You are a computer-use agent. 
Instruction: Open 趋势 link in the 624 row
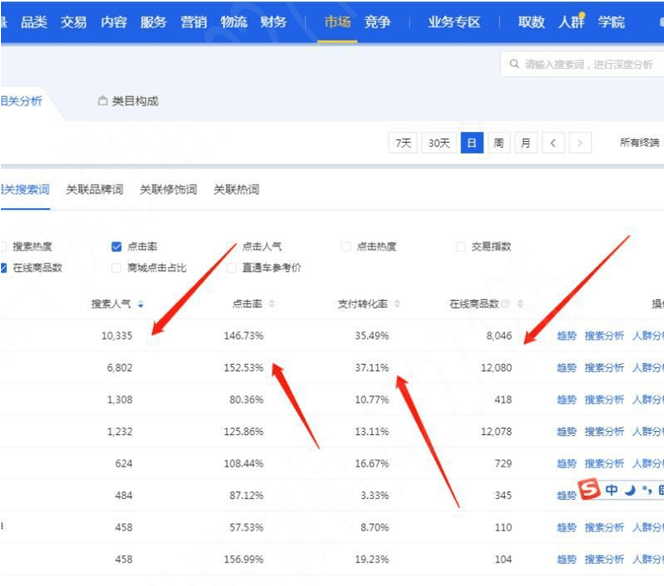(x=567, y=464)
